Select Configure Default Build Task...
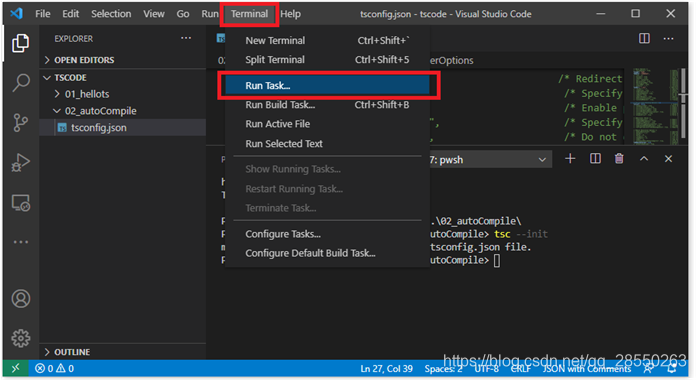Image resolution: width=697 pixels, height=380 pixels. (327, 253)
